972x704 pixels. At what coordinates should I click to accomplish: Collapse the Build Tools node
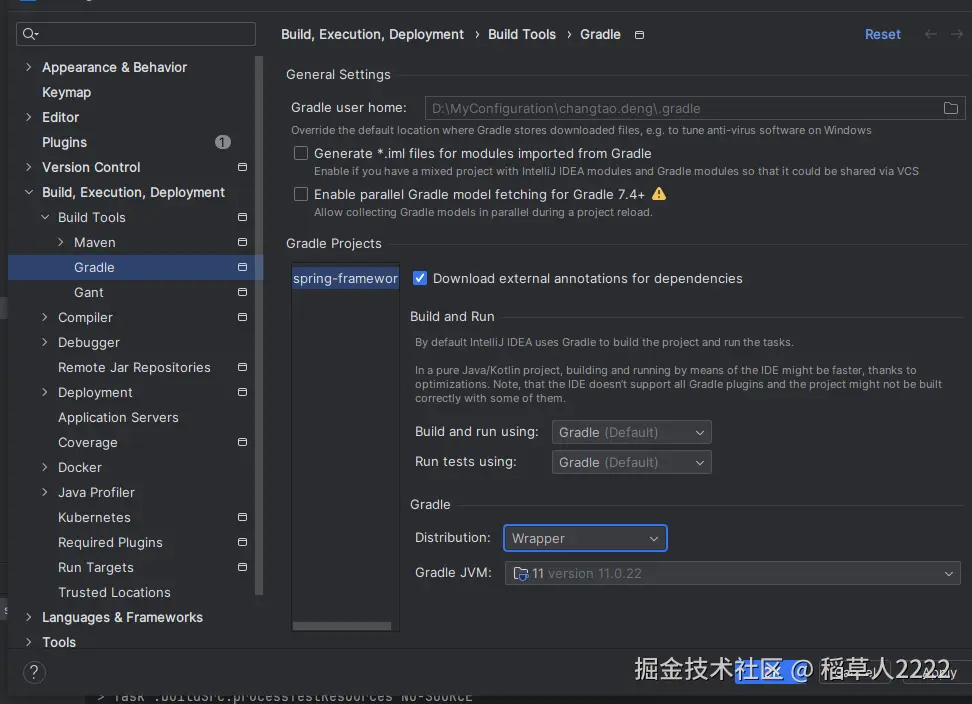[x=45, y=217]
